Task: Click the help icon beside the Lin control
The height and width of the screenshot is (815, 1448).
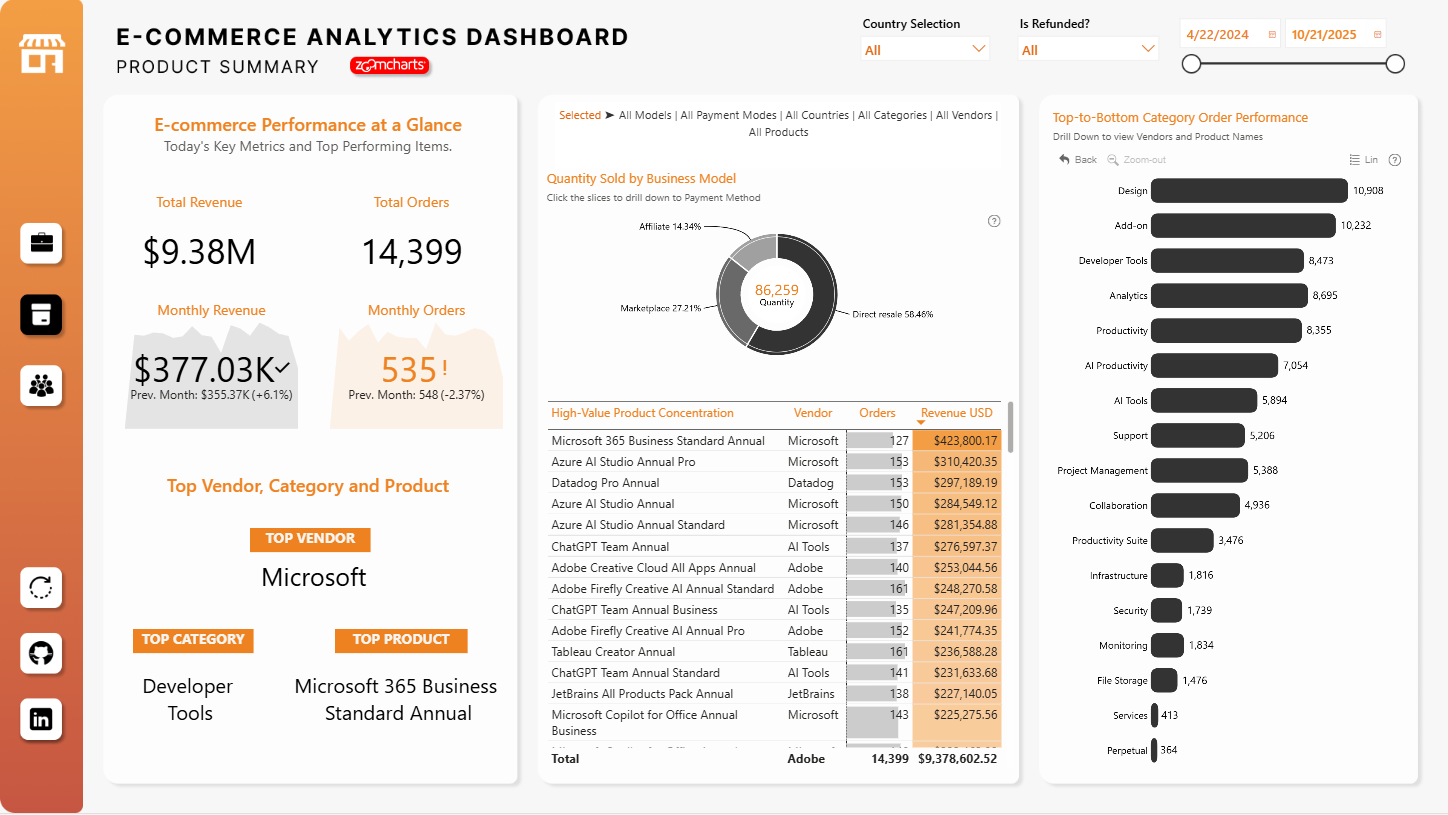Action: [x=1395, y=160]
